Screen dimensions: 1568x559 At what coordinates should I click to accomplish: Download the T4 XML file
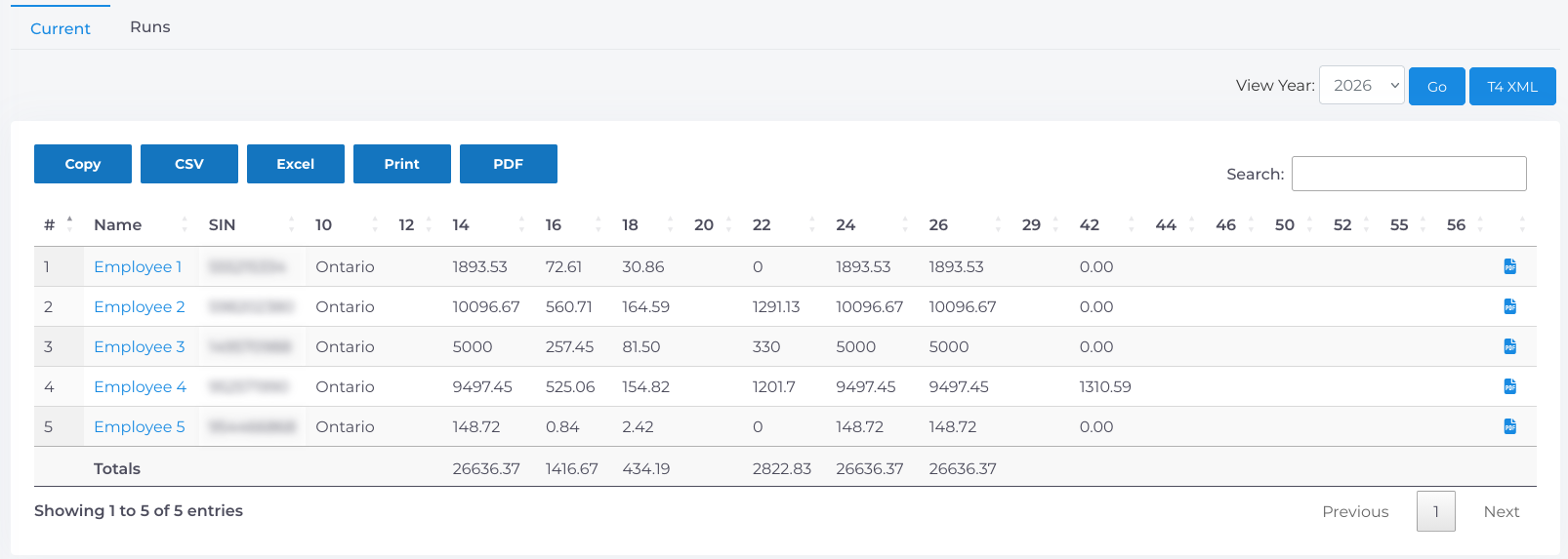1511,87
